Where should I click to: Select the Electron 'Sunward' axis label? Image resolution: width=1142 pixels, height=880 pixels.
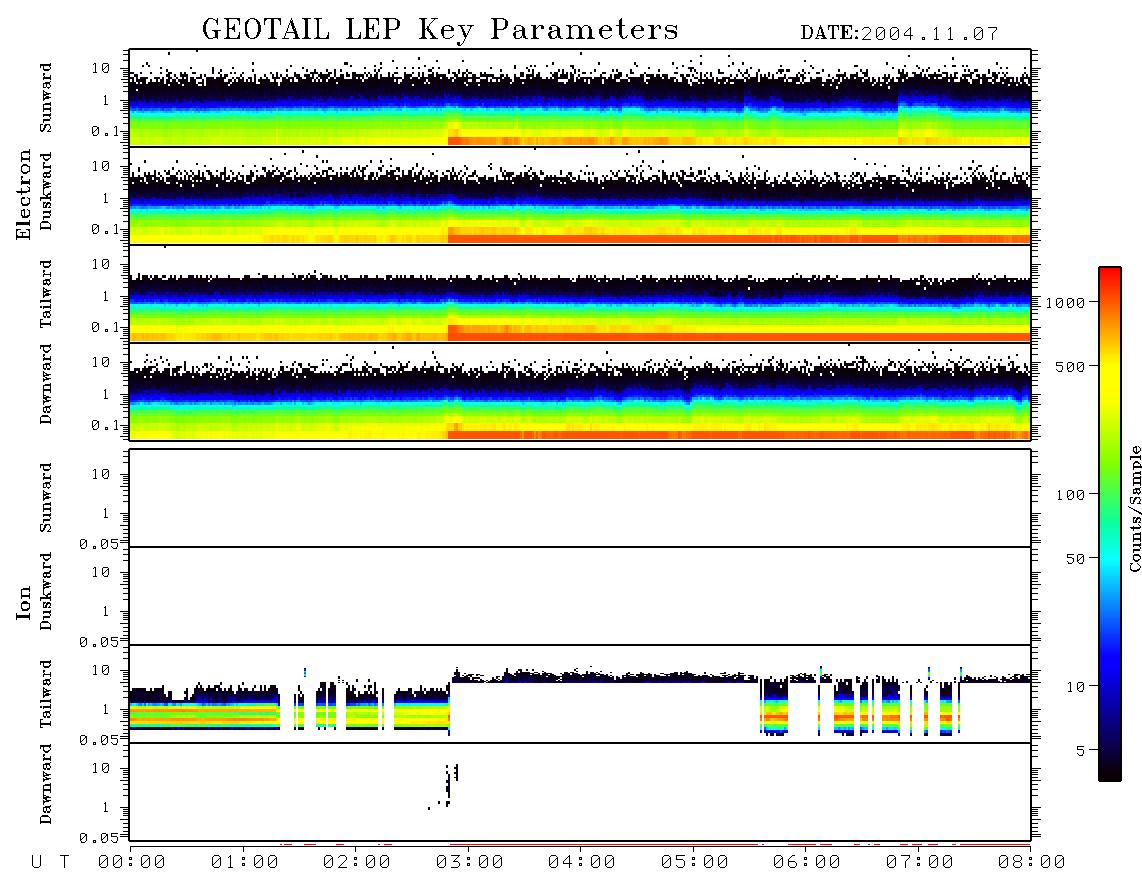click(46, 98)
